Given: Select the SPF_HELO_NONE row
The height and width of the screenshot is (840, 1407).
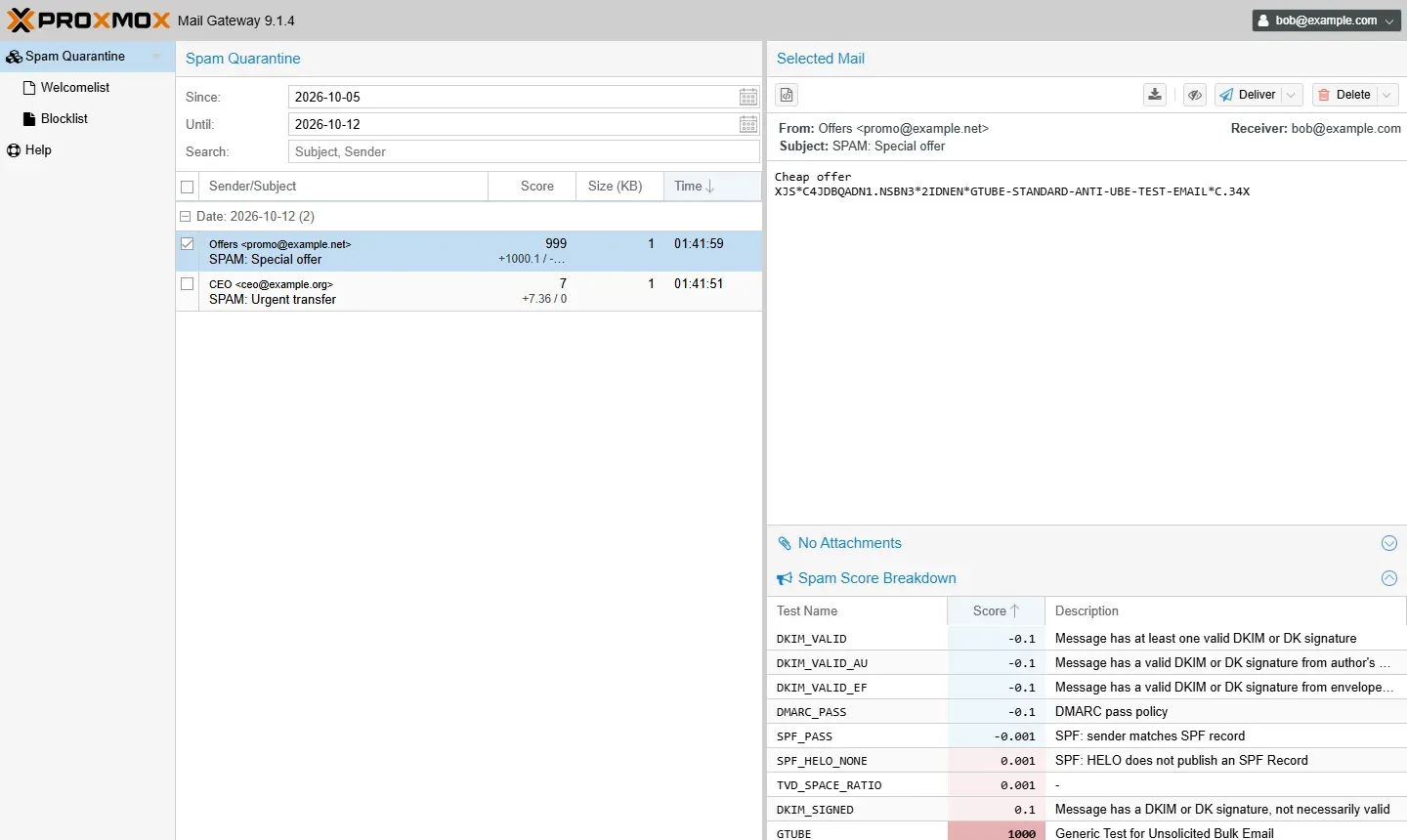Looking at the screenshot, I should (x=1087, y=761).
